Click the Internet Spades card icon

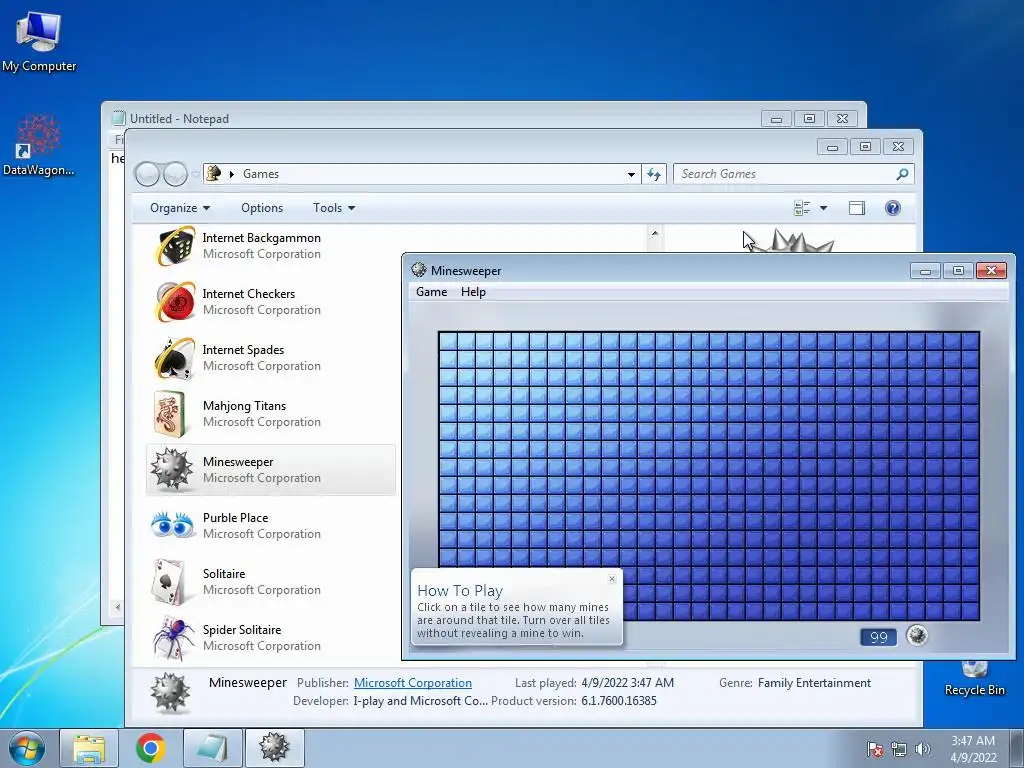pos(174,358)
